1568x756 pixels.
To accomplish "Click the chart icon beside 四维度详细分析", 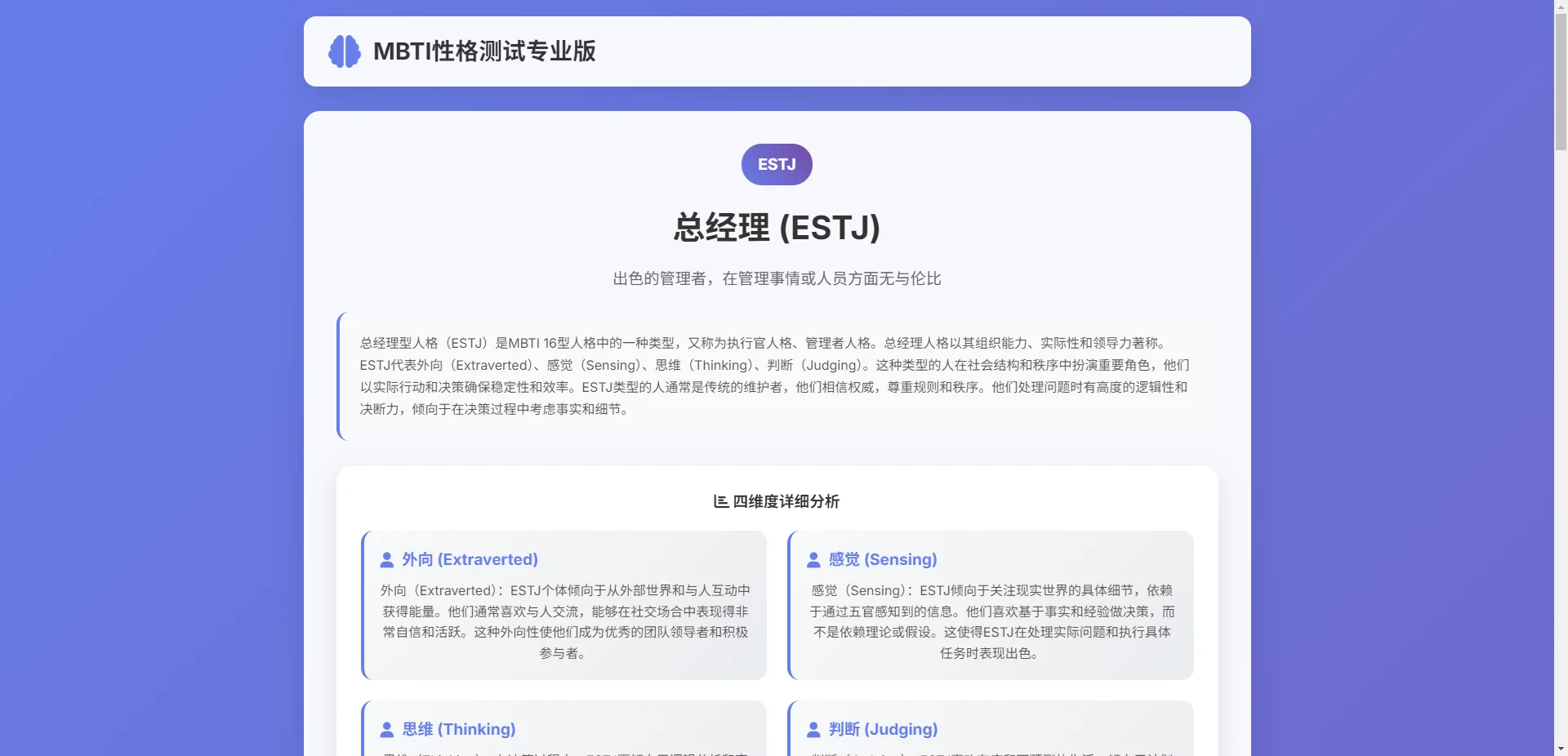I will 721,501.
